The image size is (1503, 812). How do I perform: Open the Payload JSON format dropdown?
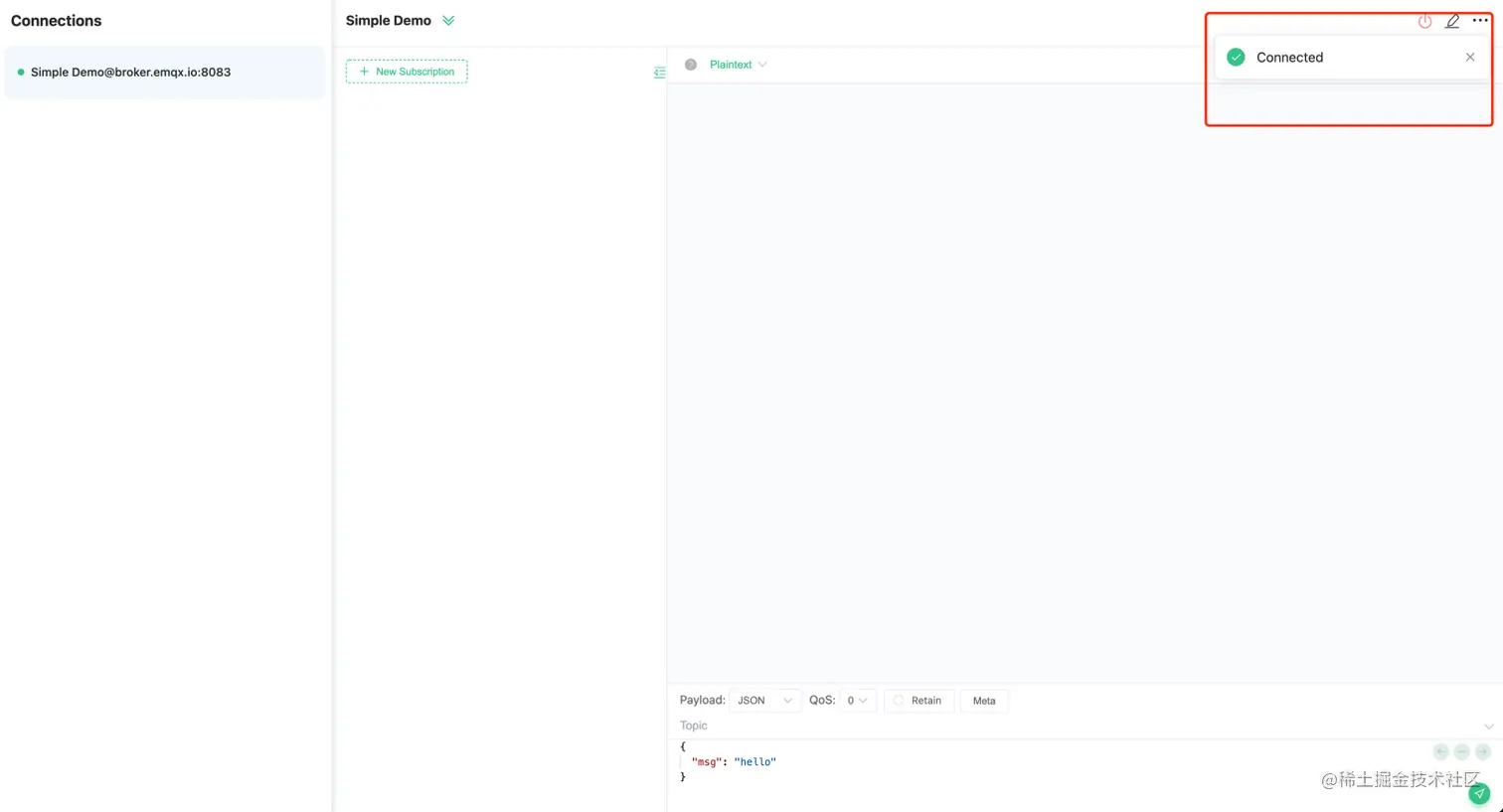tap(764, 701)
